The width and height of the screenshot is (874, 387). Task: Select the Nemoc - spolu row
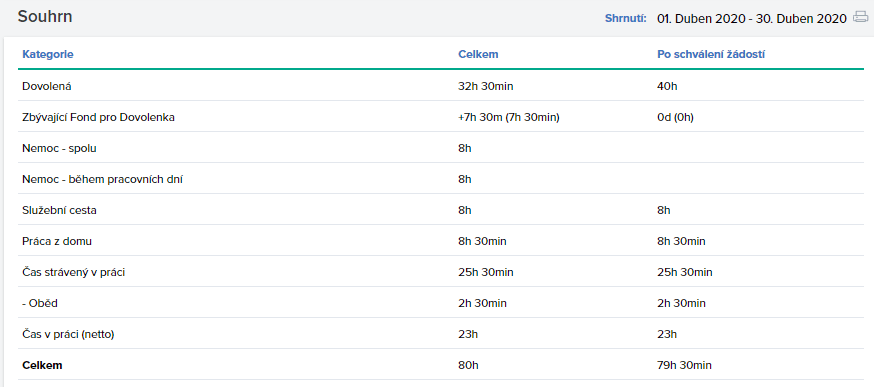[441, 148]
